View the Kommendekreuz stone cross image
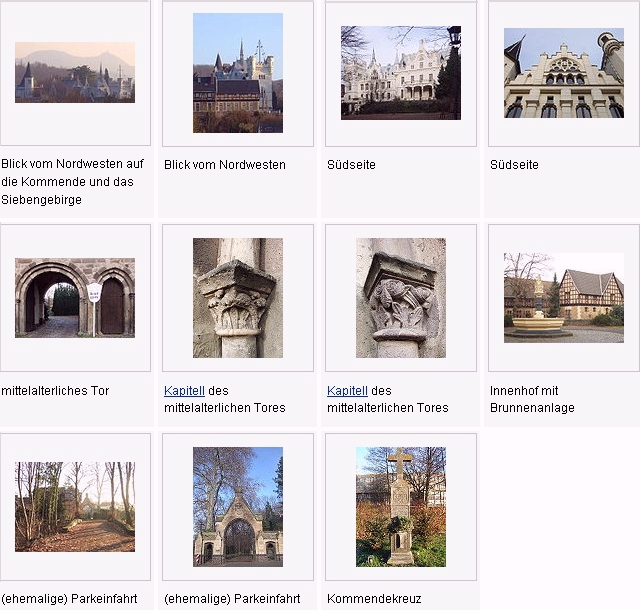640x610 pixels. coord(400,507)
